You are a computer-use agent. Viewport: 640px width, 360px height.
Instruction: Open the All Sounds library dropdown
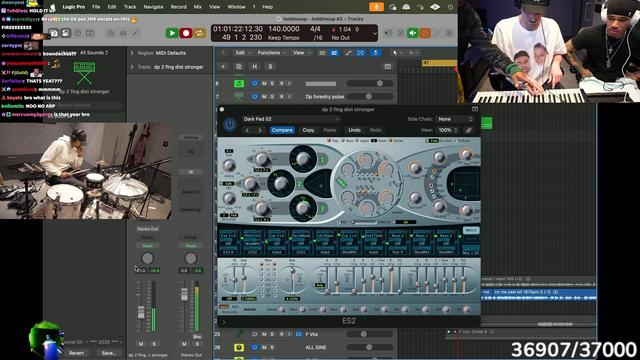point(94,53)
